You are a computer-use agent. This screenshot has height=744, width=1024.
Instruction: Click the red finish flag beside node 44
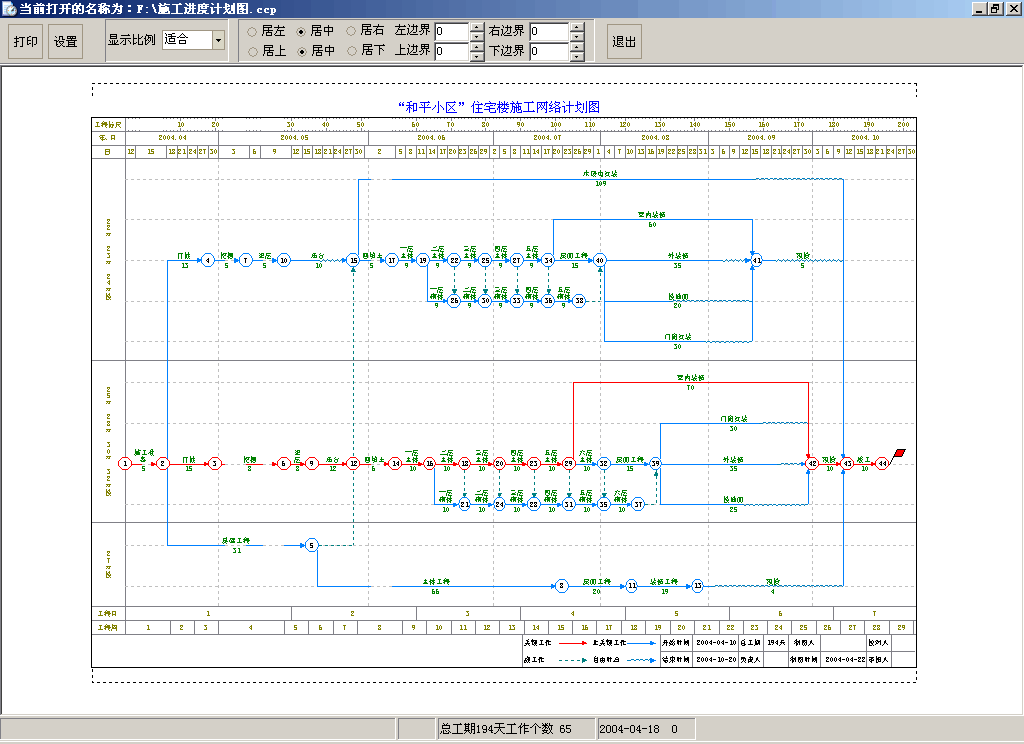[x=899, y=454]
